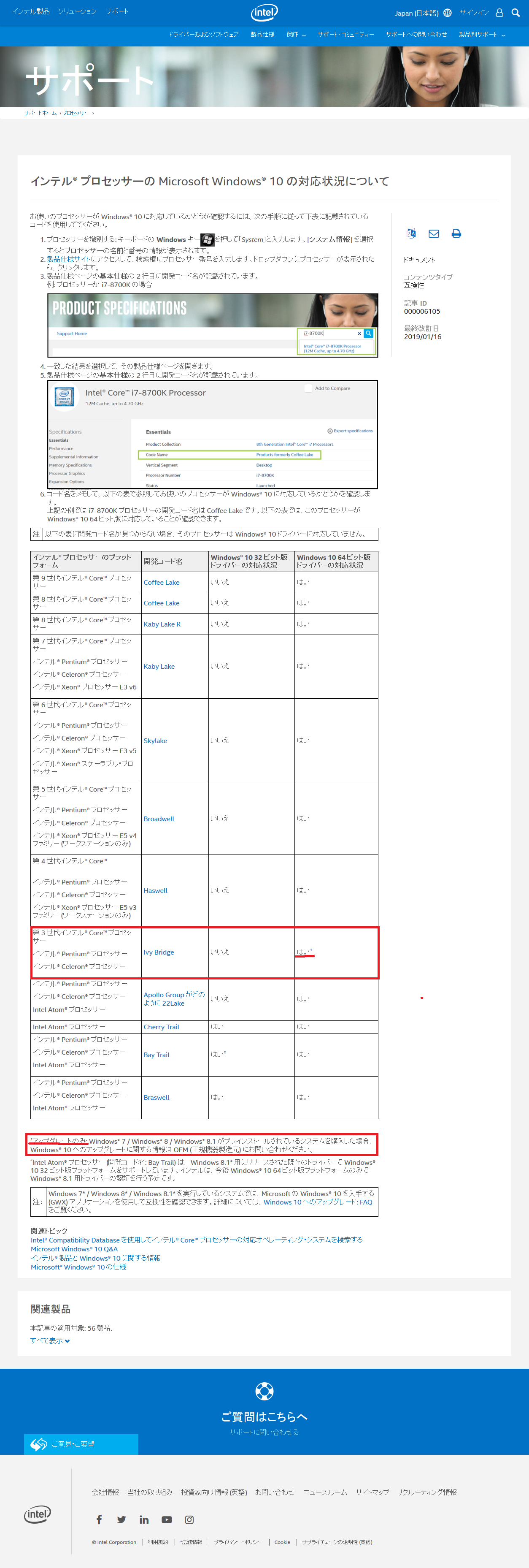Click 利用規約 footer link
The width and height of the screenshot is (529, 1568).
pyautogui.click(x=157, y=1542)
